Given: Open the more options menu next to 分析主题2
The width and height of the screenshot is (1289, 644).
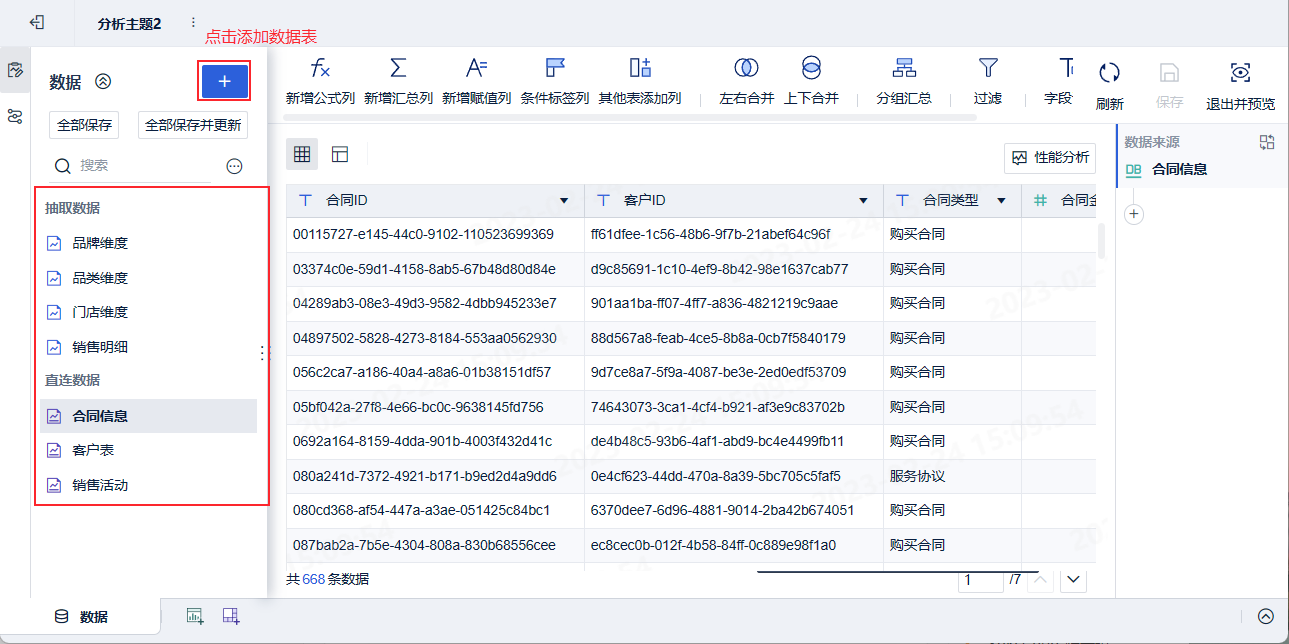Looking at the screenshot, I should pos(193,22).
